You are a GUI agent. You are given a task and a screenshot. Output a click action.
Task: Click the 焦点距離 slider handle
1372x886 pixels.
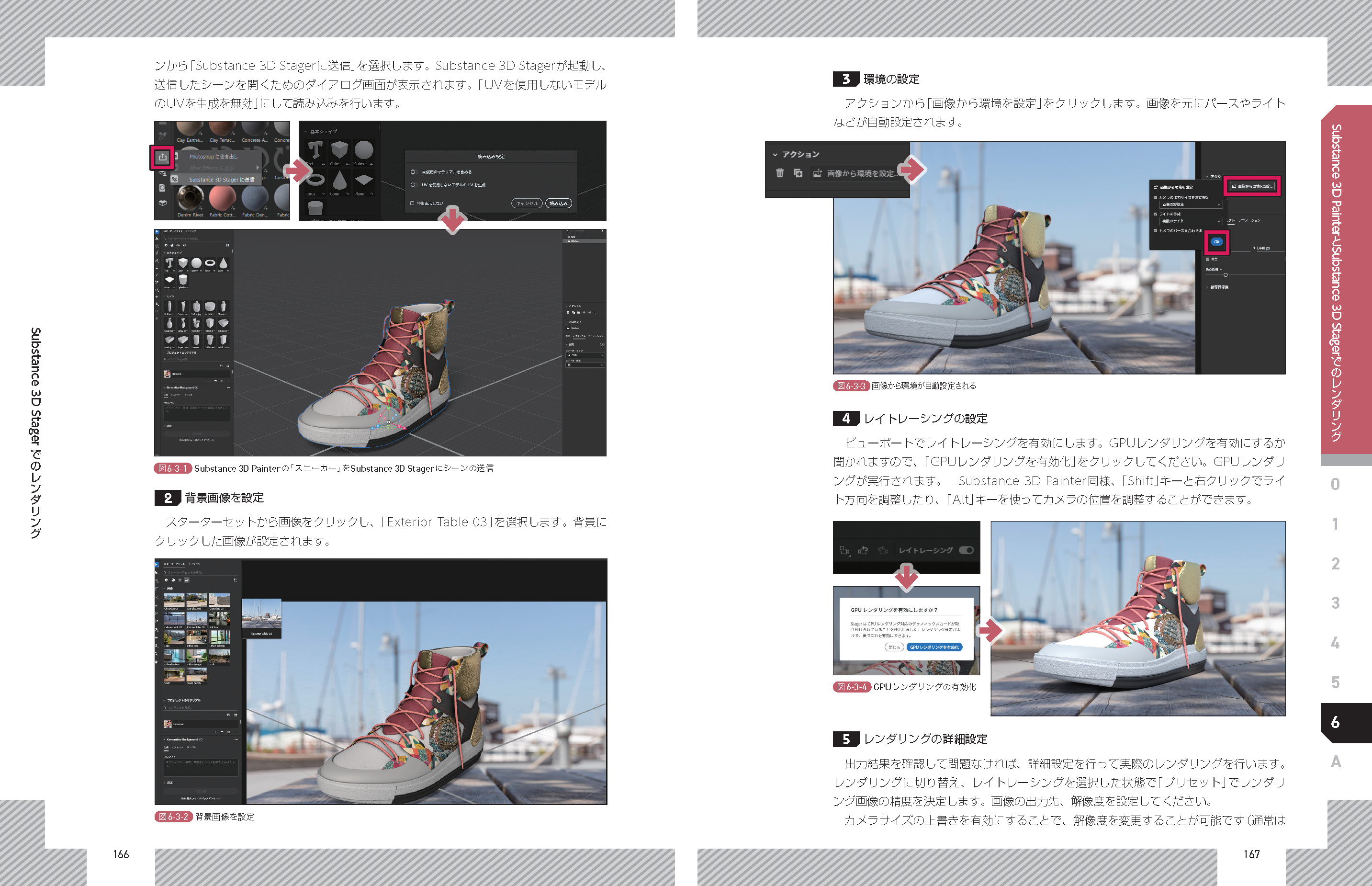click(x=1226, y=275)
